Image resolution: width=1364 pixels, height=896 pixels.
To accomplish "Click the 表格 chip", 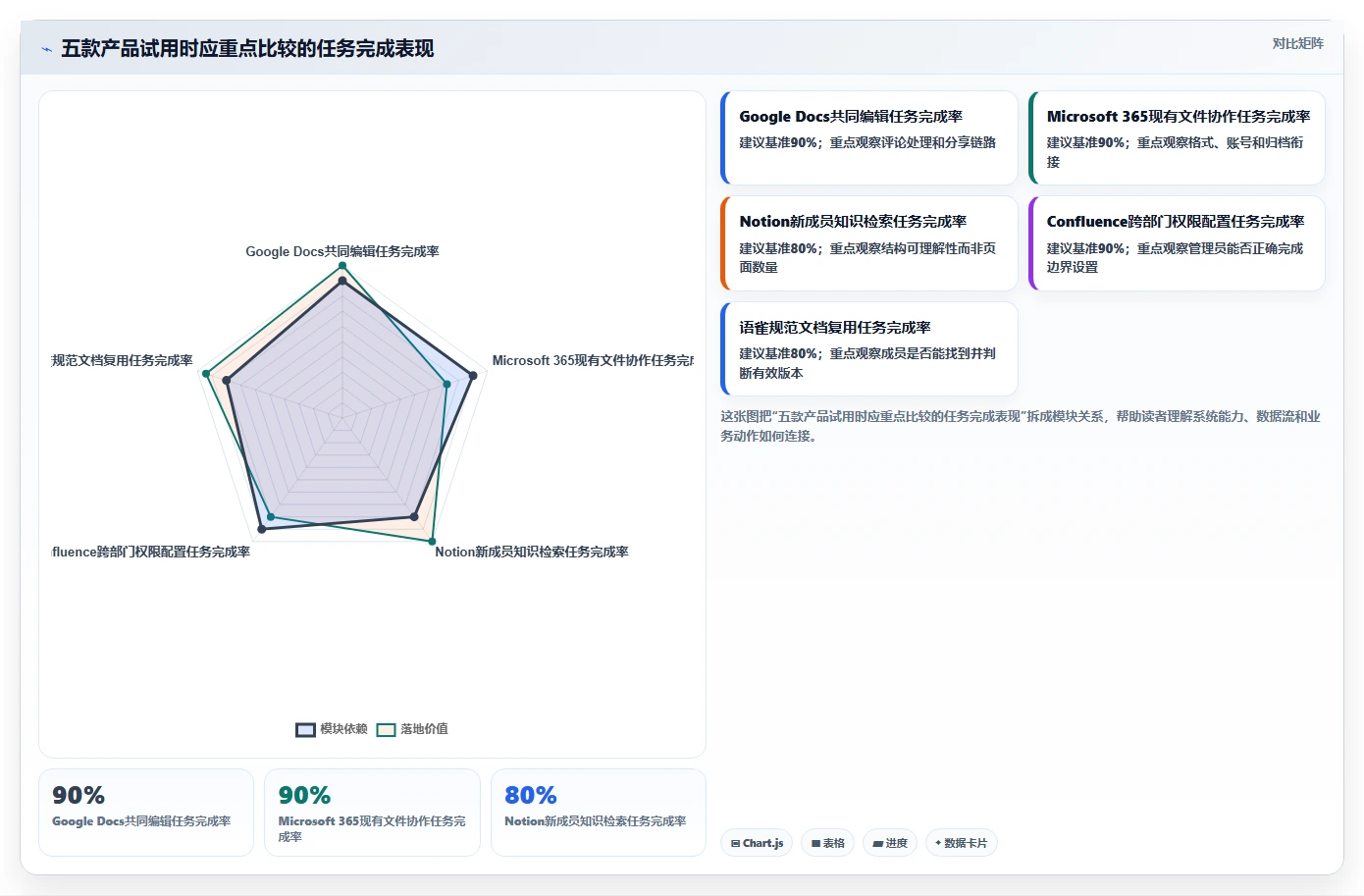I will [828, 843].
